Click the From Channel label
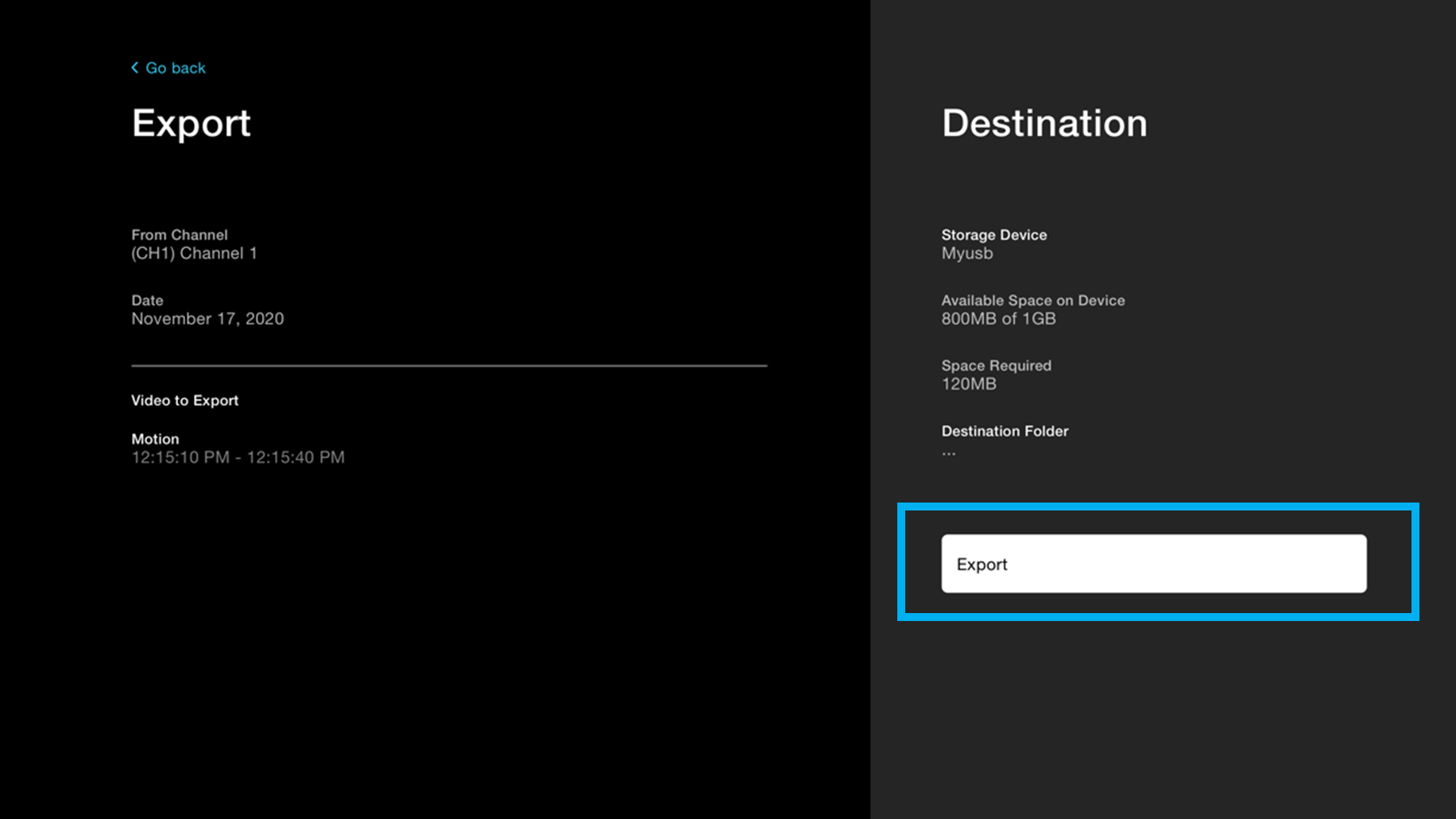This screenshot has width=1456, height=819. [179, 235]
